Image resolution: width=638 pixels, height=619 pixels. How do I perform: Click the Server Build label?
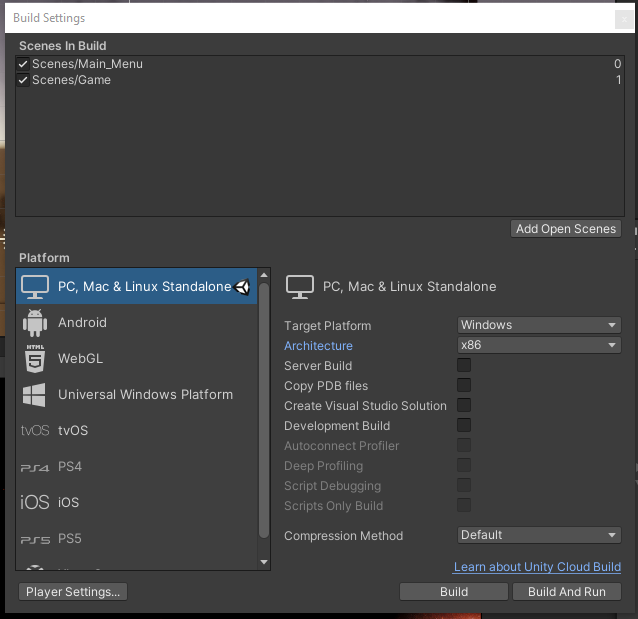[318, 366]
